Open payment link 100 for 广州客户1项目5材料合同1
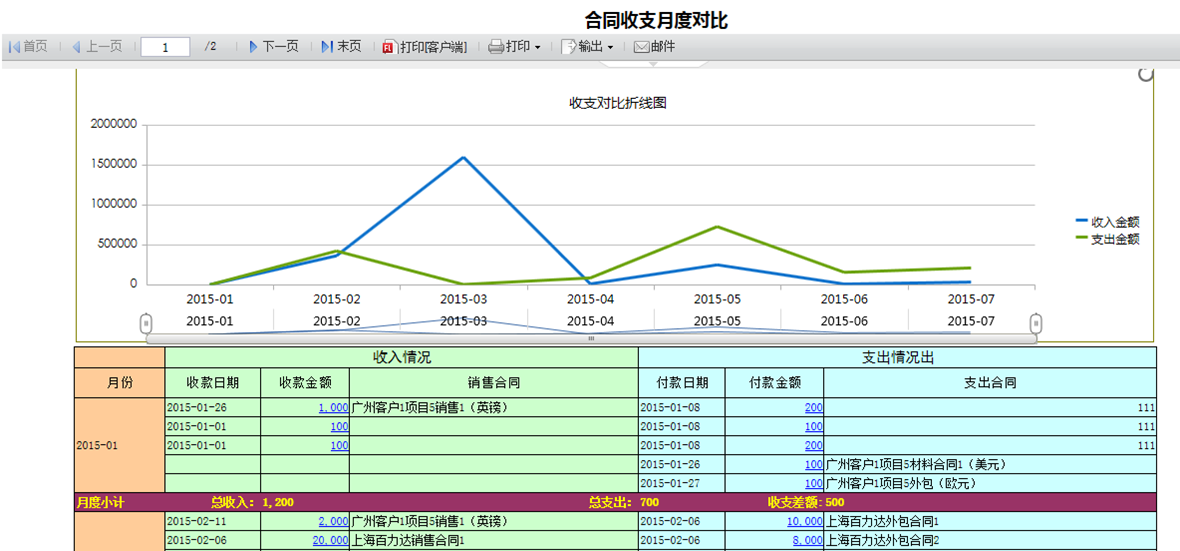Screen dimensions: 1180x551 [814, 464]
